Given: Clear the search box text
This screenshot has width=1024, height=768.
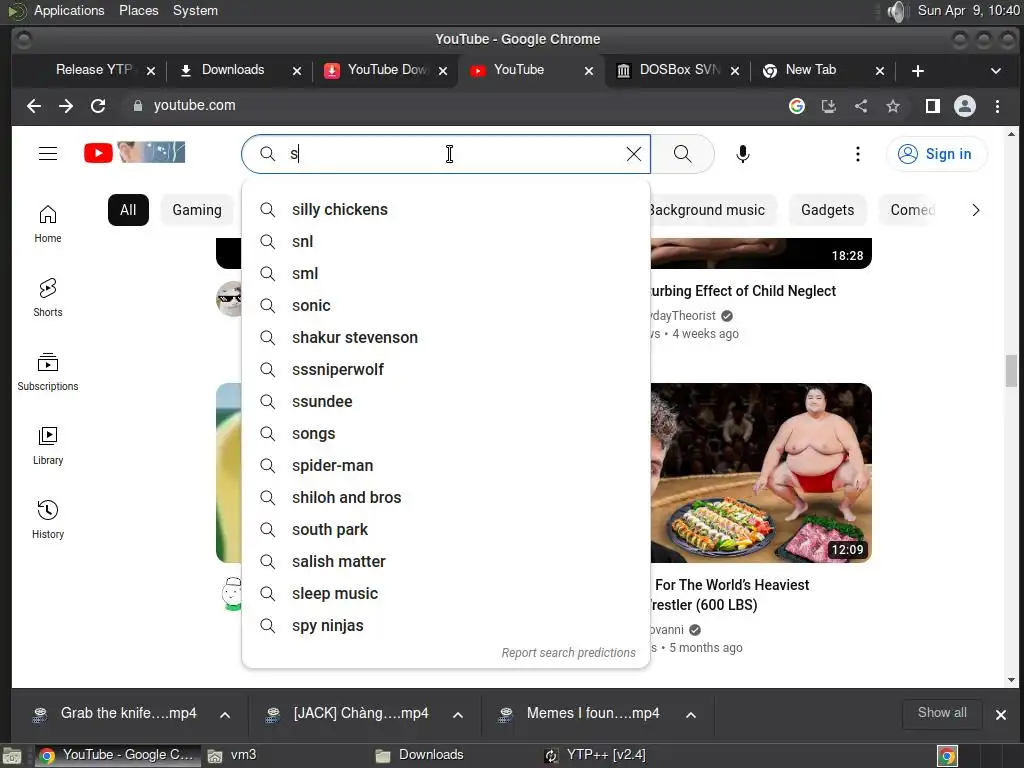Looking at the screenshot, I should (633, 154).
